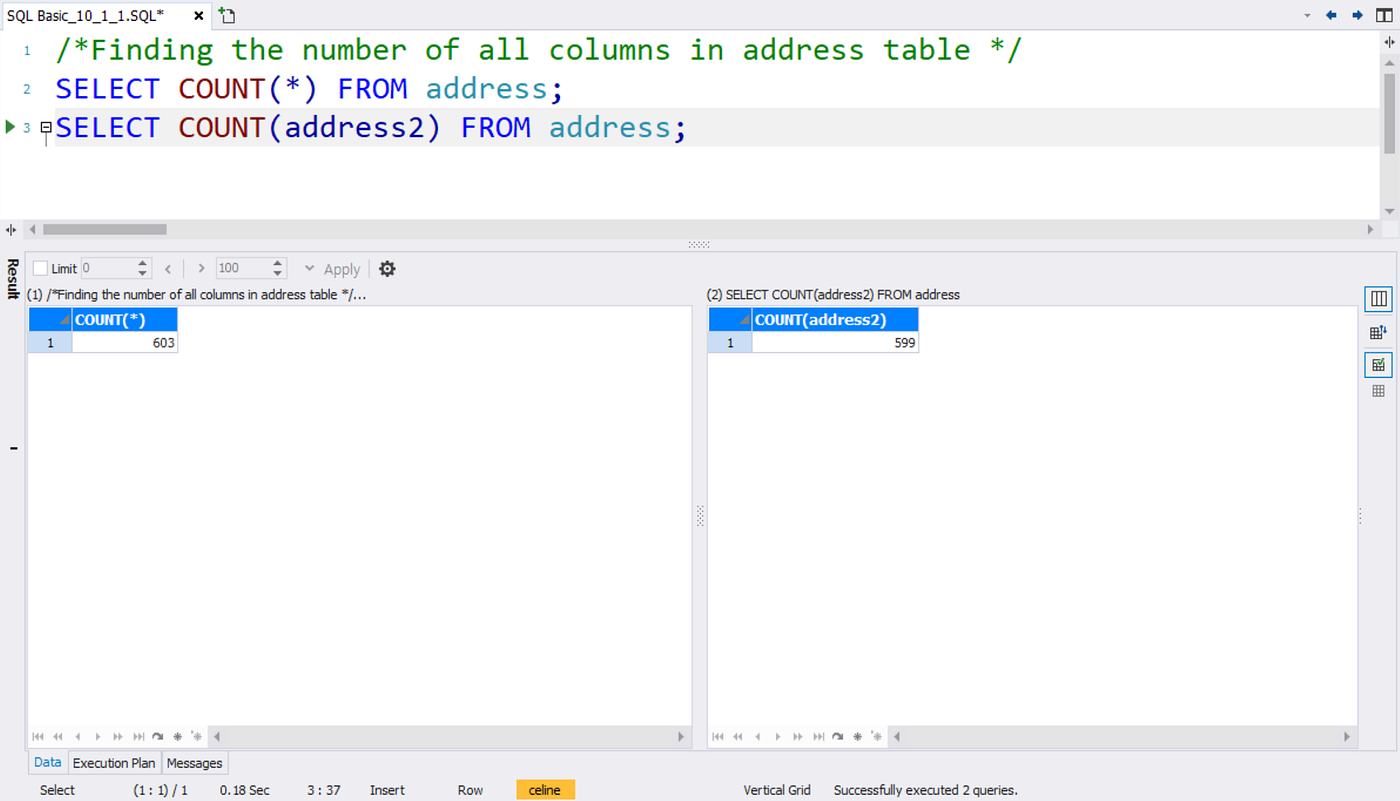Click line 2 SELECT COUNT(*) statement
The height and width of the screenshot is (801, 1400).
pyautogui.click(x=310, y=89)
